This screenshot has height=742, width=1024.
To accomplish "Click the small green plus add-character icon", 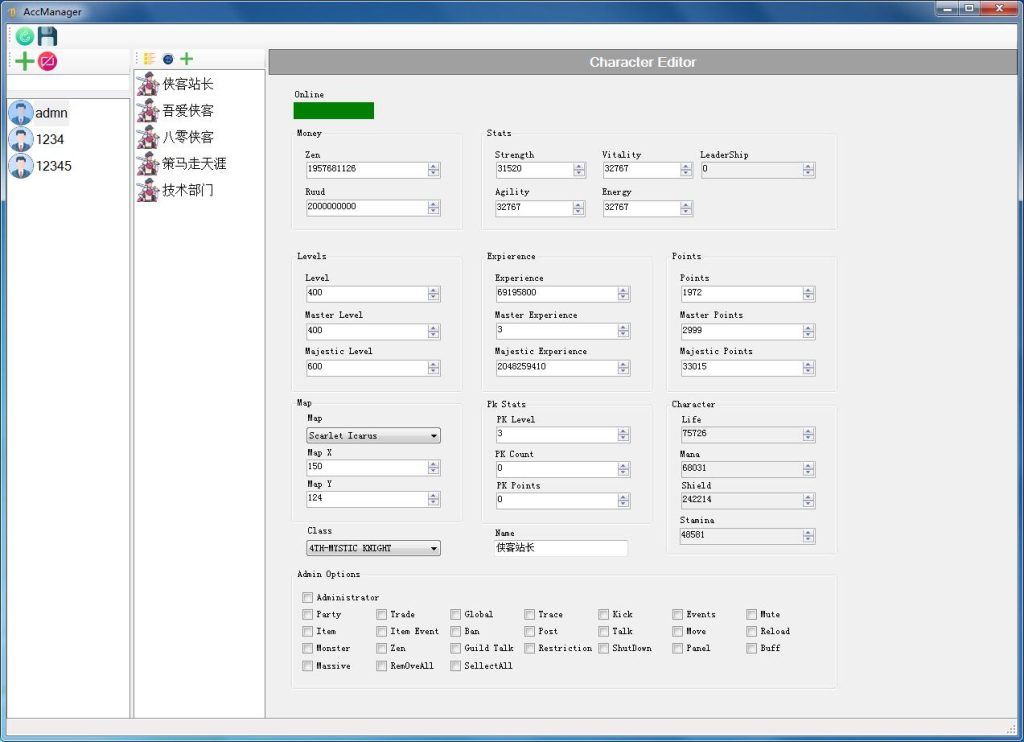I will 186,59.
